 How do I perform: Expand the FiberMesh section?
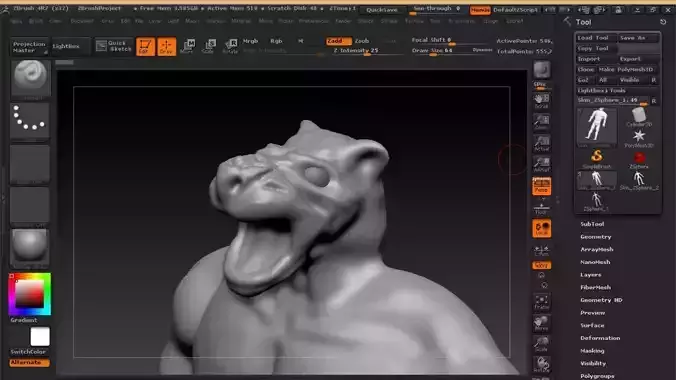595,287
